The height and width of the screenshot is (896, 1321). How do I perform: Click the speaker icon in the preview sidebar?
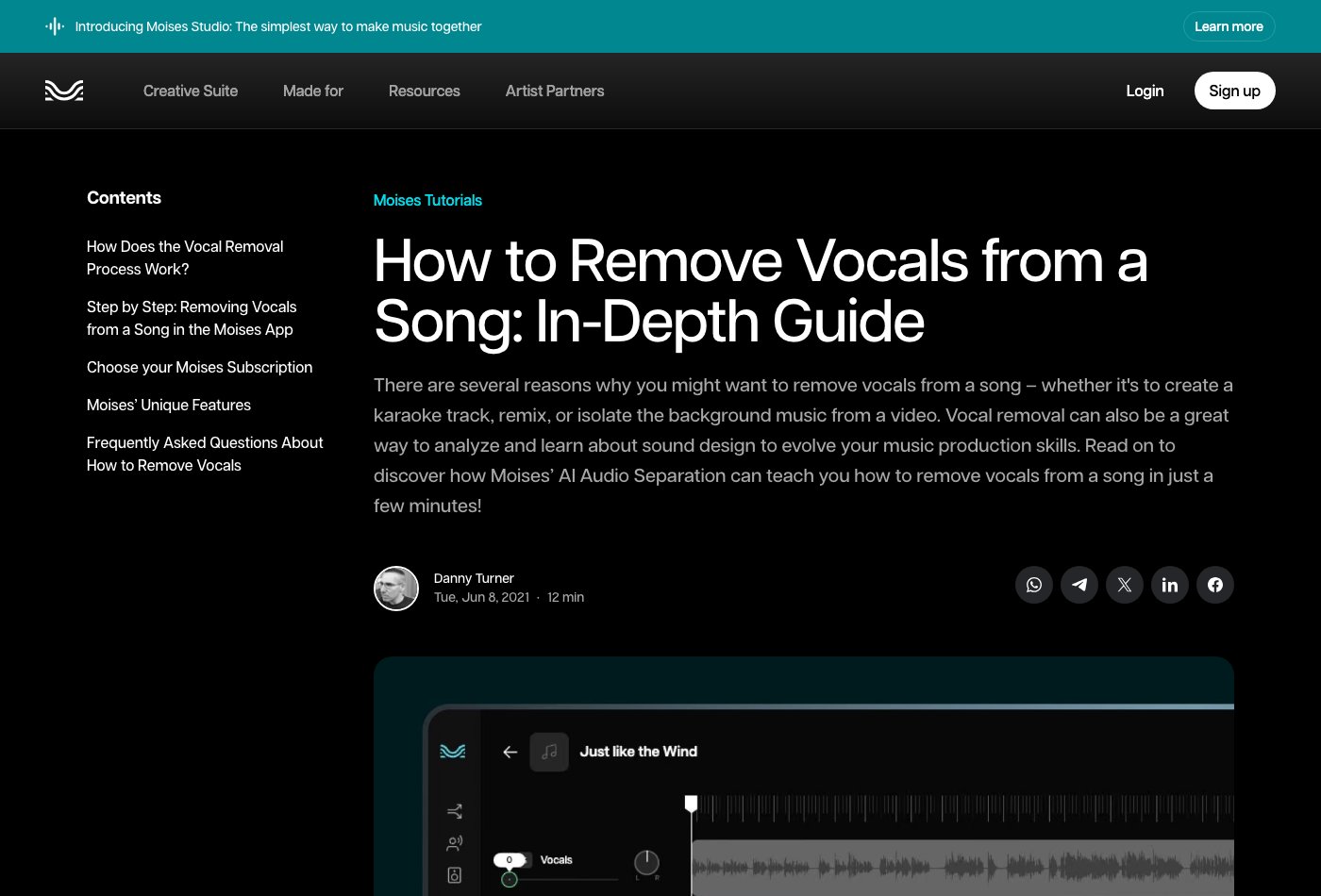point(455,875)
